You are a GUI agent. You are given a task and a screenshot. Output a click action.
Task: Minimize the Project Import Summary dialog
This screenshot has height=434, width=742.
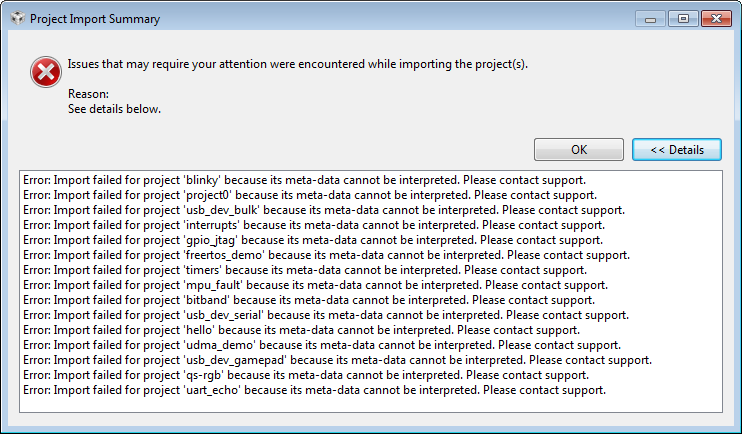click(x=650, y=19)
